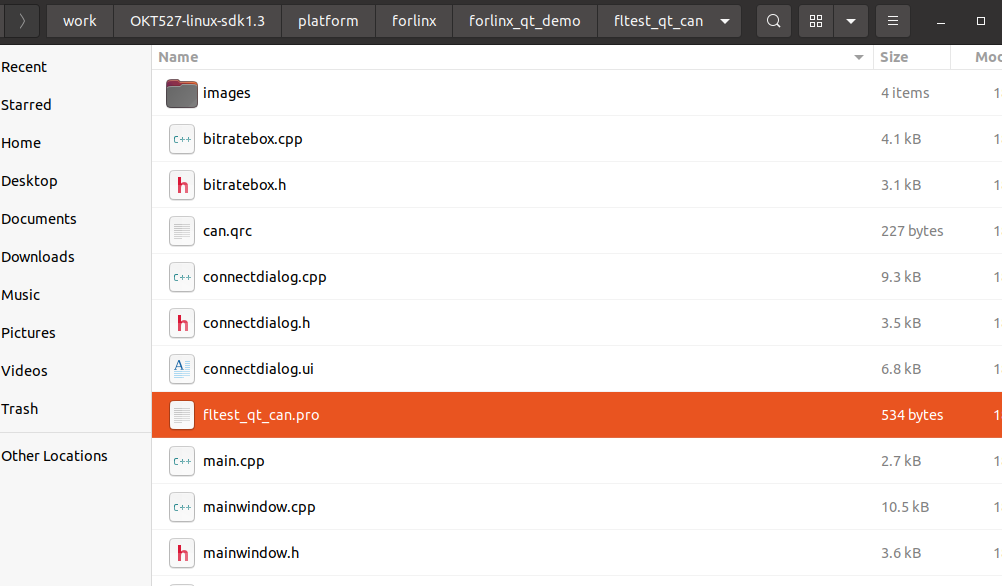Select the mainwindow.cpp C++ file icon
Image resolution: width=1002 pixels, height=586 pixels.
point(181,507)
